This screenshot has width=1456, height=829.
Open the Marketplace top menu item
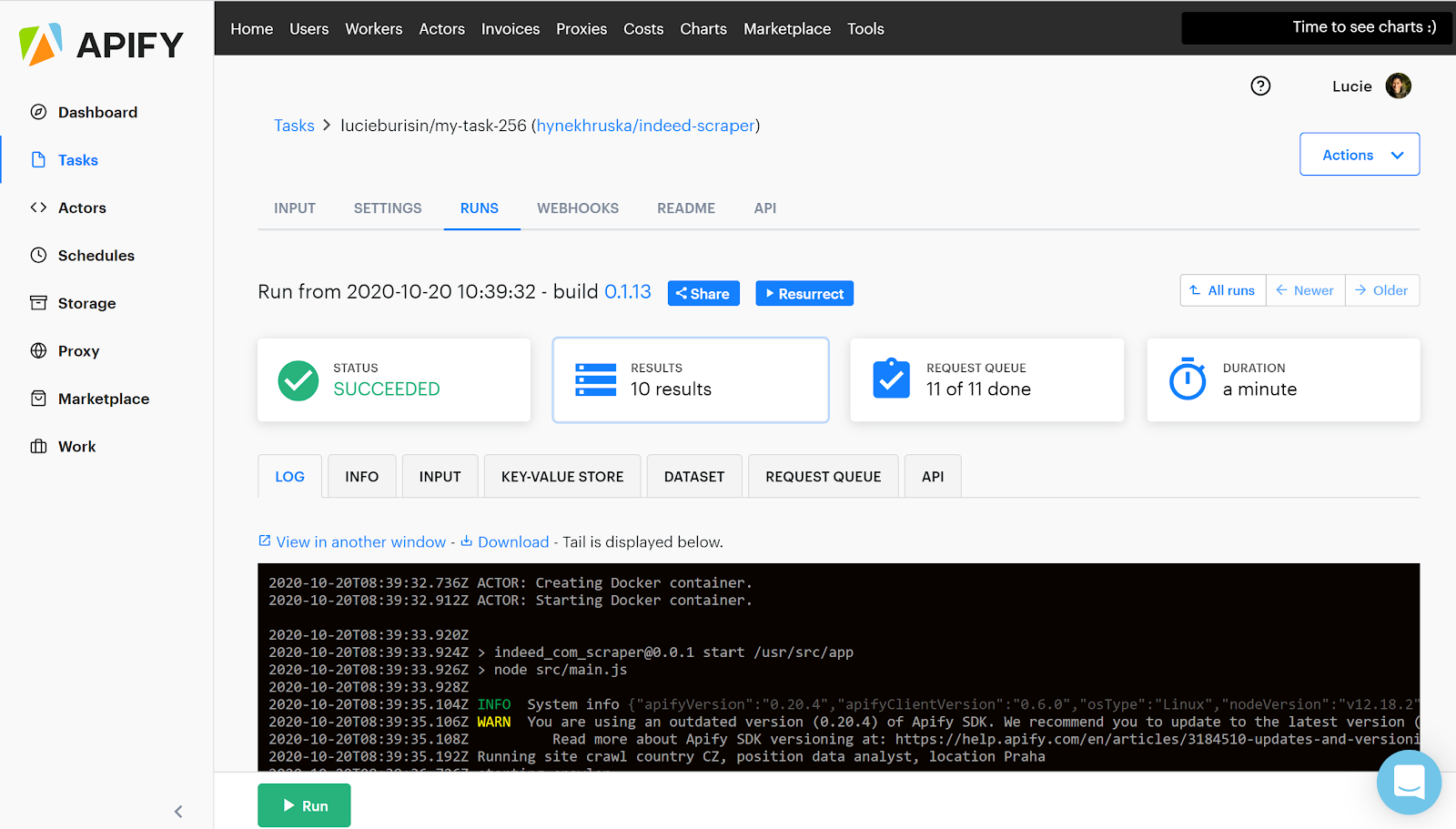[787, 29]
